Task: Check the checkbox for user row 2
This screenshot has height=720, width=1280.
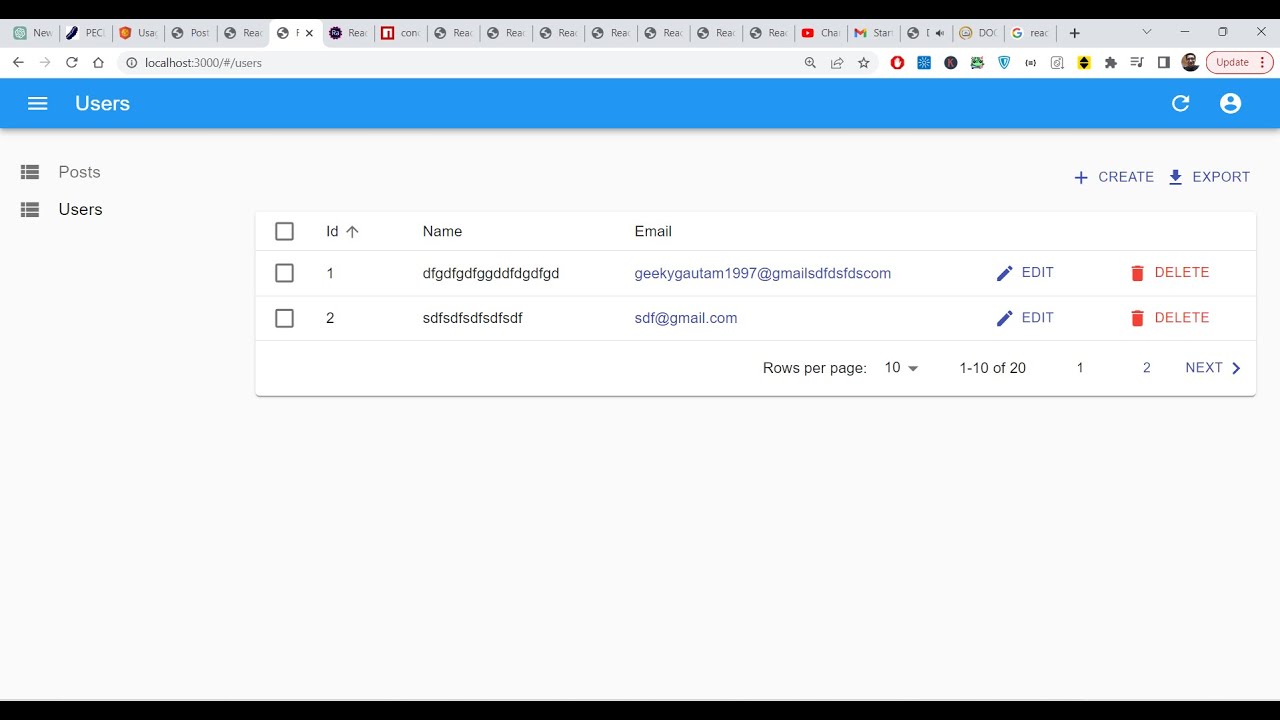Action: click(284, 318)
